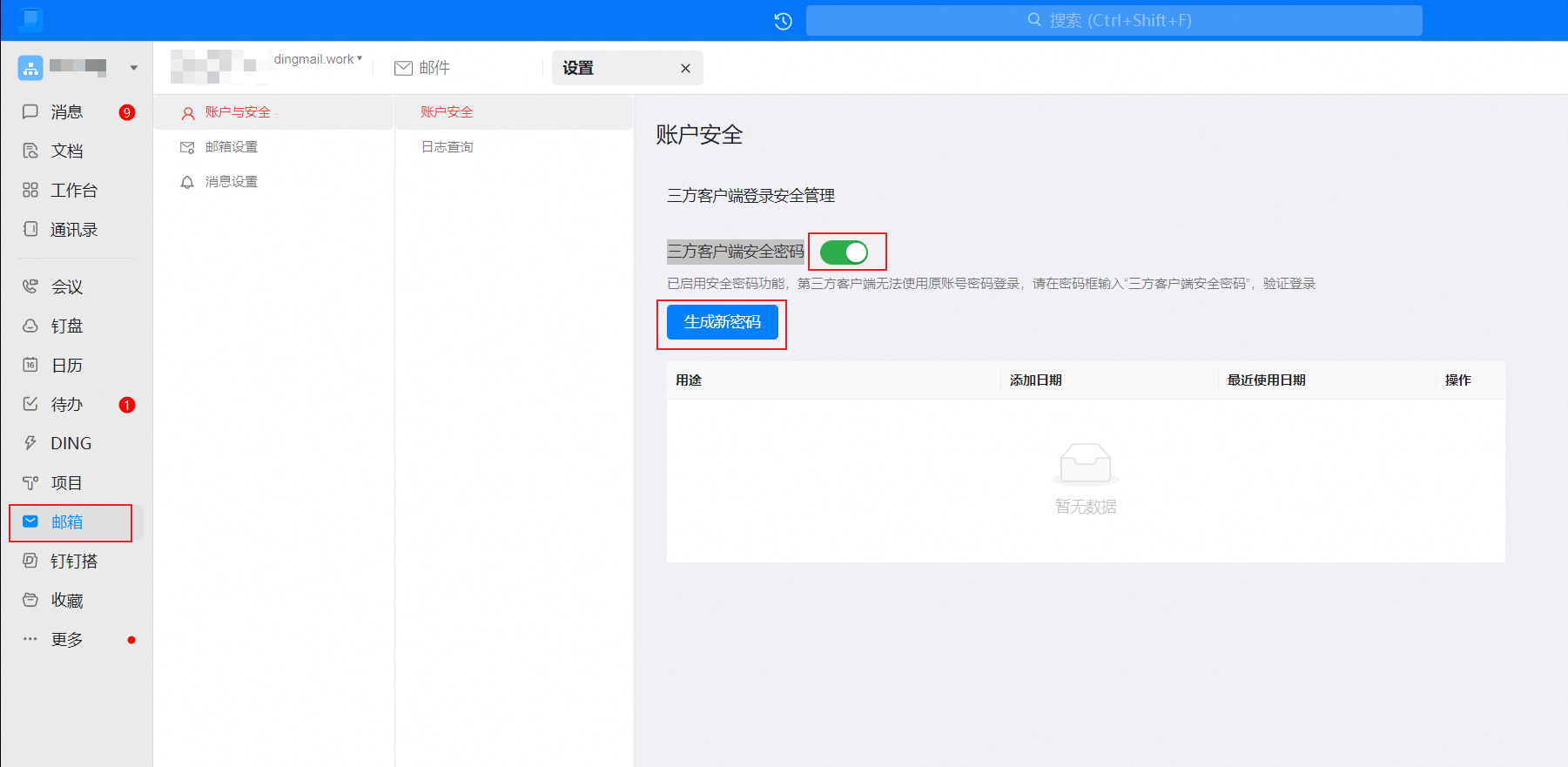Click the search magnifier icon
1568x767 pixels.
click(x=1034, y=20)
